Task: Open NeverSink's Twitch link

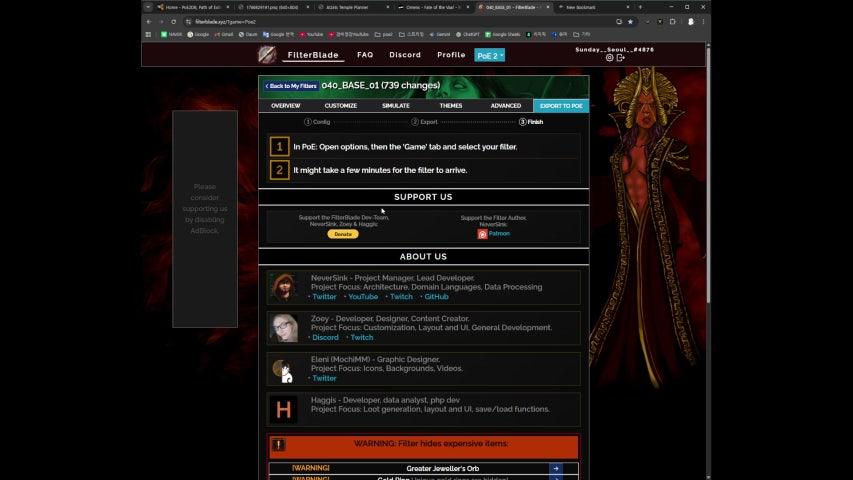Action: click(x=401, y=297)
